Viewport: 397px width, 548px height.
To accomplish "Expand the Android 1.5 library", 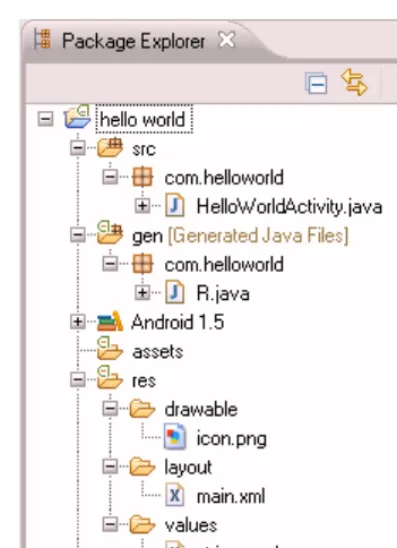I will pyautogui.click(x=78, y=321).
